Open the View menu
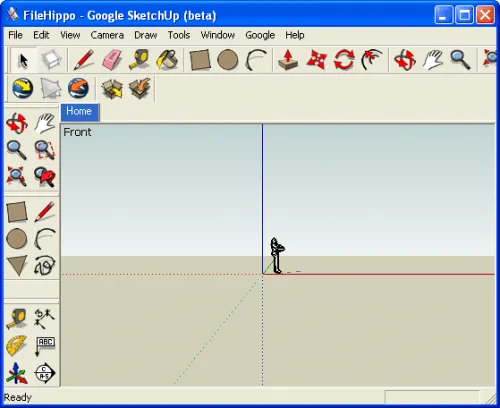 coord(70,35)
